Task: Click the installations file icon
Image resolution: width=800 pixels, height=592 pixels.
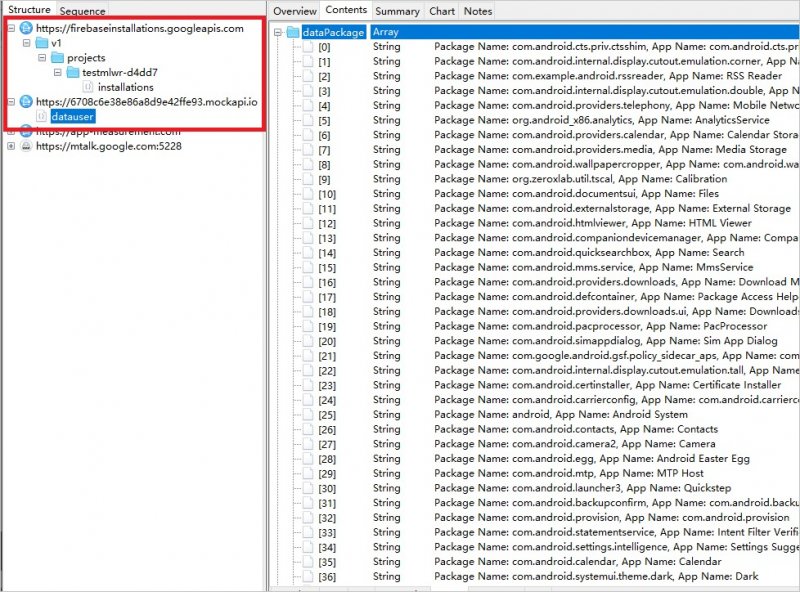Action: [89, 88]
